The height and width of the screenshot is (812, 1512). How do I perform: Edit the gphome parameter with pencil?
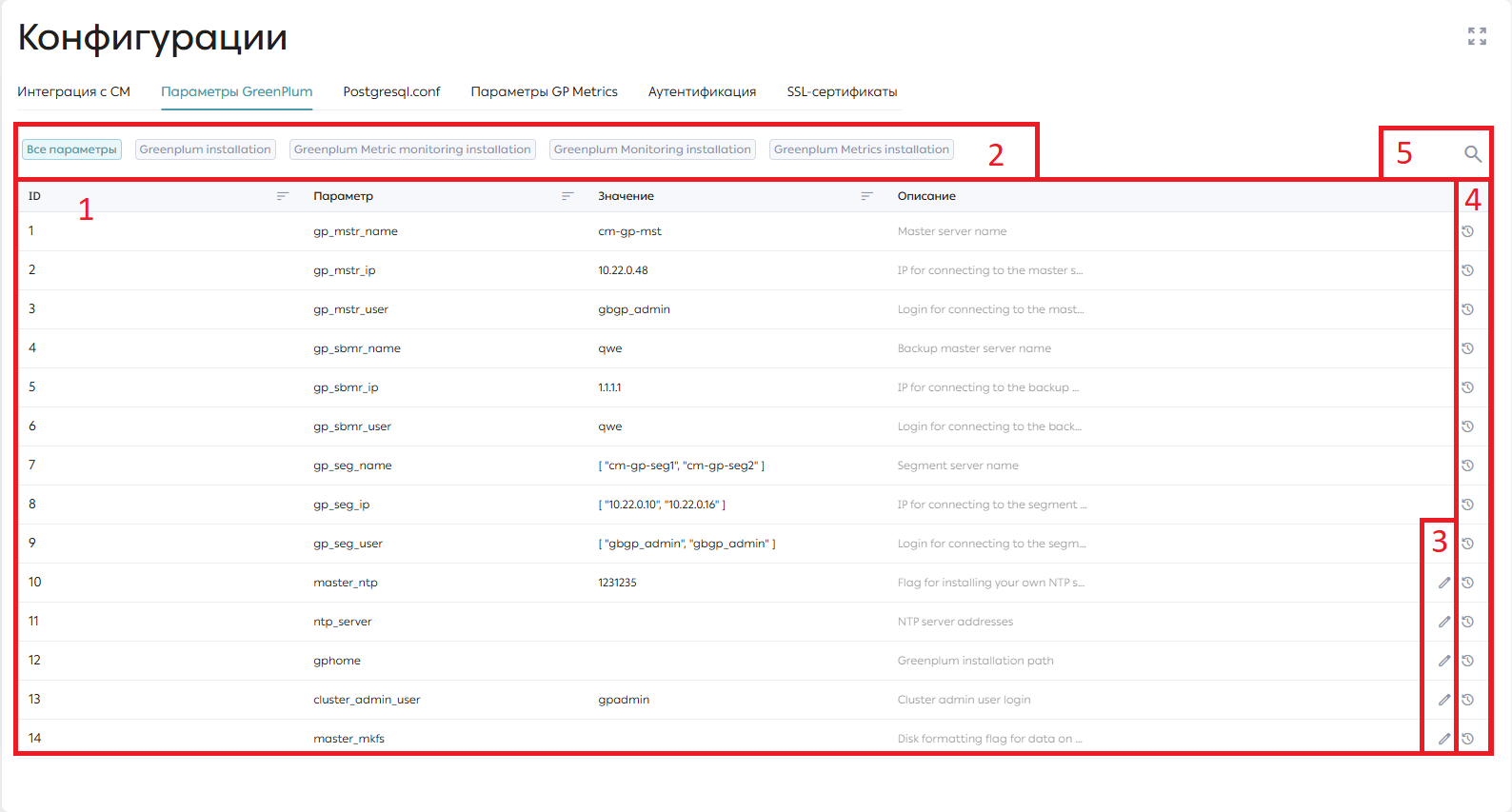[x=1444, y=661]
